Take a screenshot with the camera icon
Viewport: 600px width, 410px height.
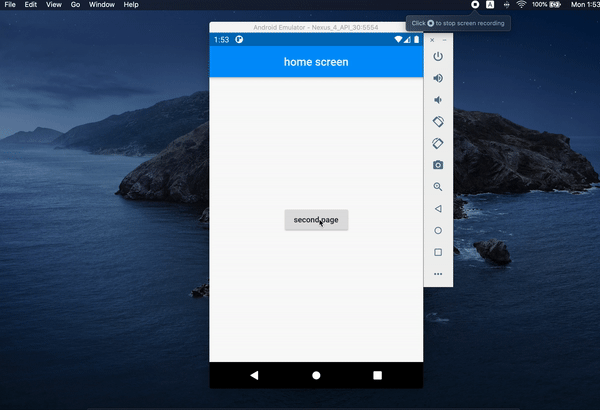point(438,165)
